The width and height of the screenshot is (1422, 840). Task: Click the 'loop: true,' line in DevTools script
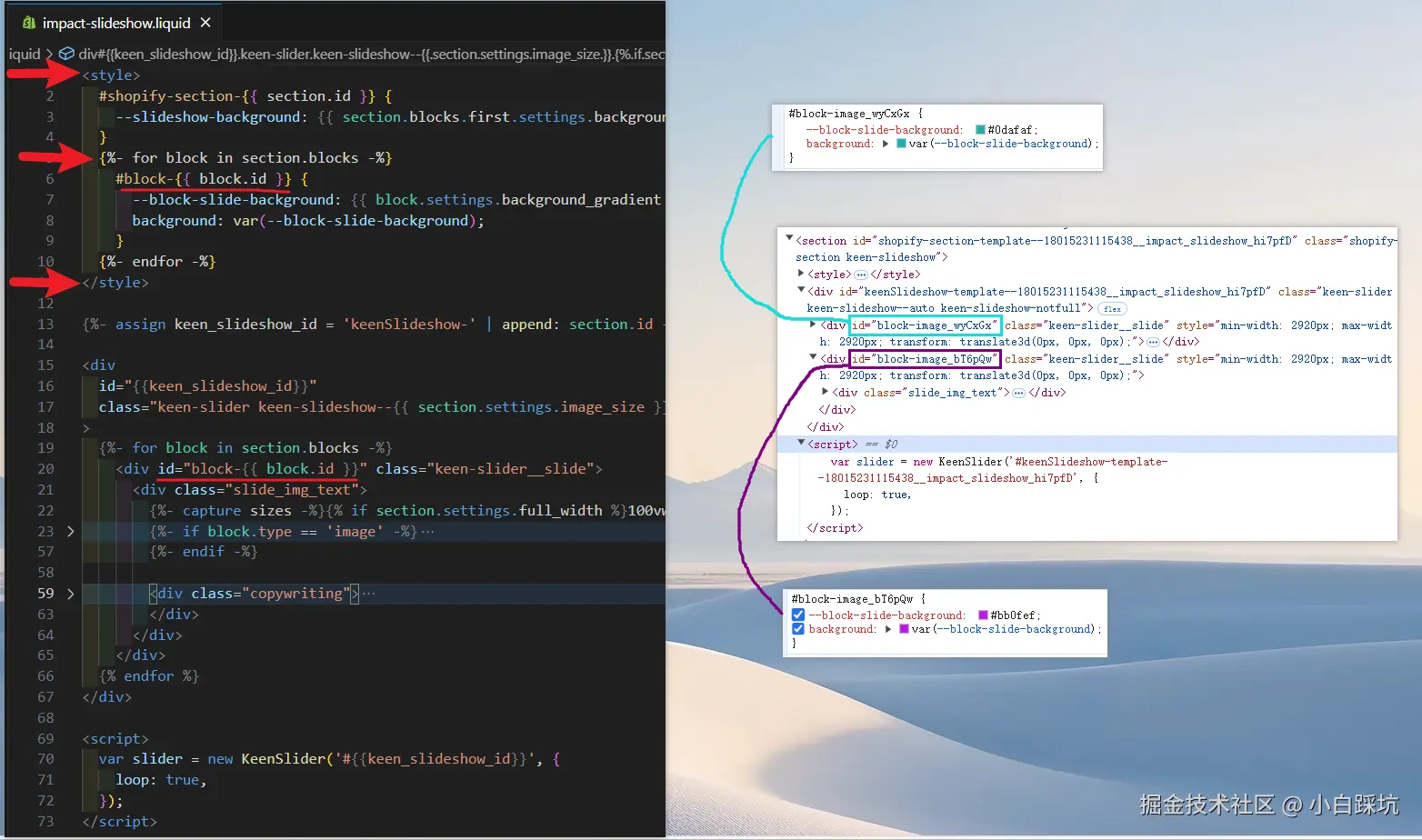tap(876, 495)
